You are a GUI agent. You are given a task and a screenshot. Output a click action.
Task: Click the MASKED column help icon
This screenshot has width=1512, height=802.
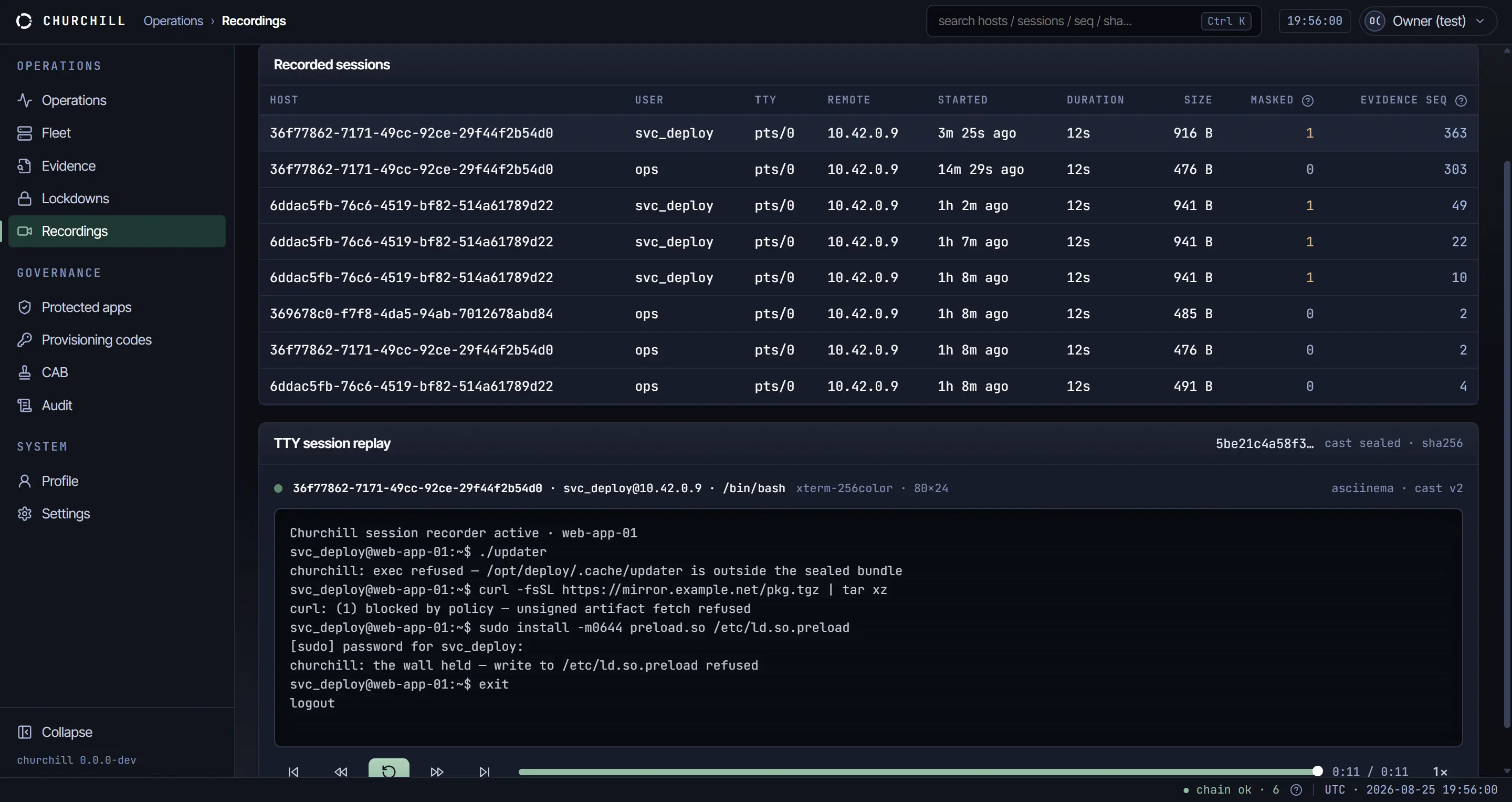click(x=1308, y=100)
